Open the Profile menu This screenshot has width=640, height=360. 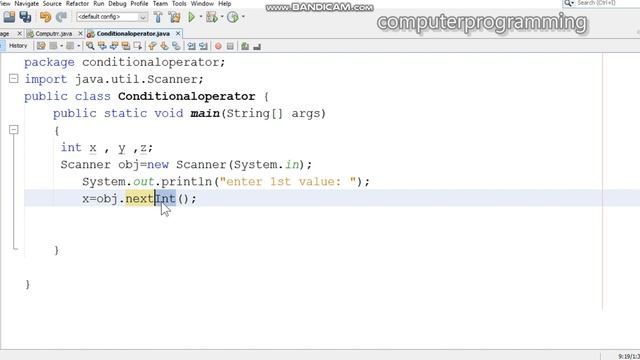pyautogui.click(x=139, y=4)
